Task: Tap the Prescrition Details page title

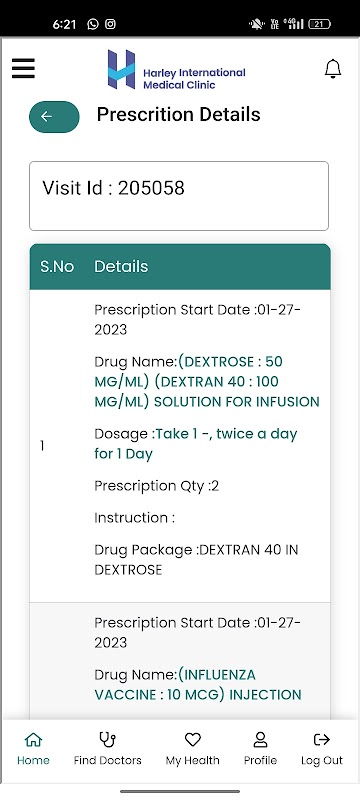Action: (178, 114)
